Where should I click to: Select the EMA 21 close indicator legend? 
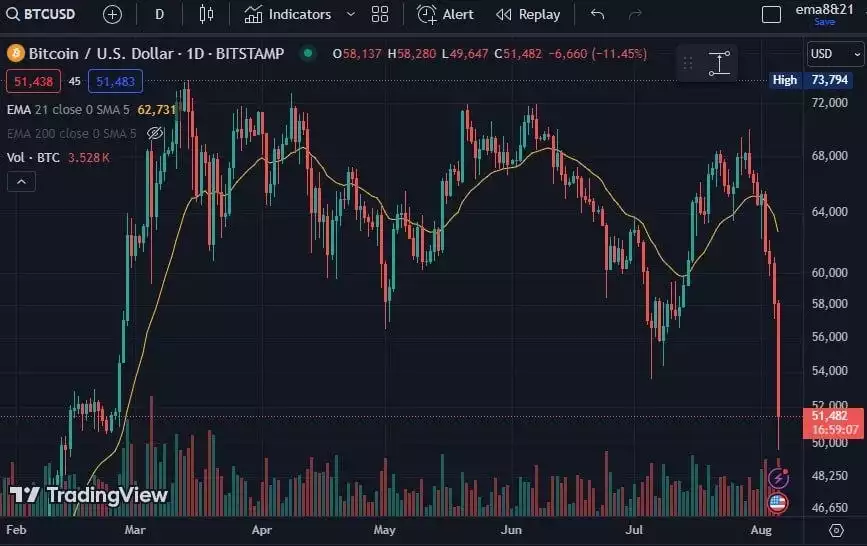pos(68,110)
